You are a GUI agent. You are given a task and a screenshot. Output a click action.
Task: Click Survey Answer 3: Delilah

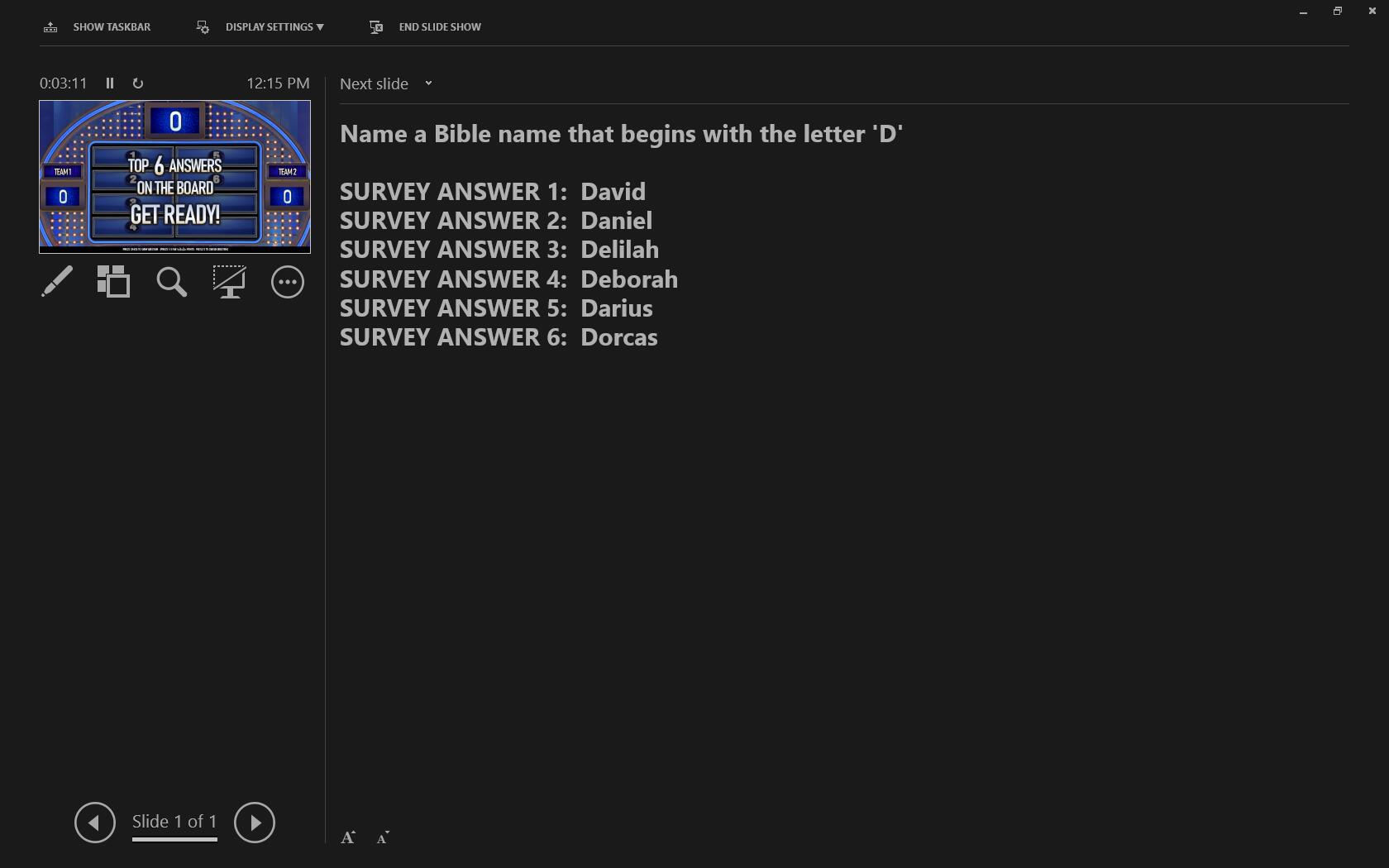pyautogui.click(x=499, y=250)
